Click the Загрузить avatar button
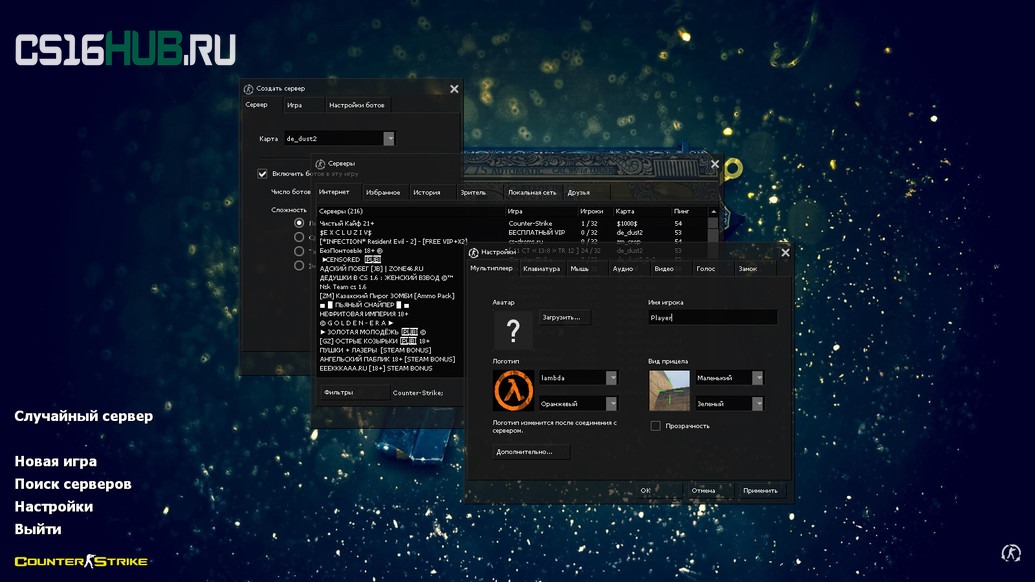 (564, 317)
